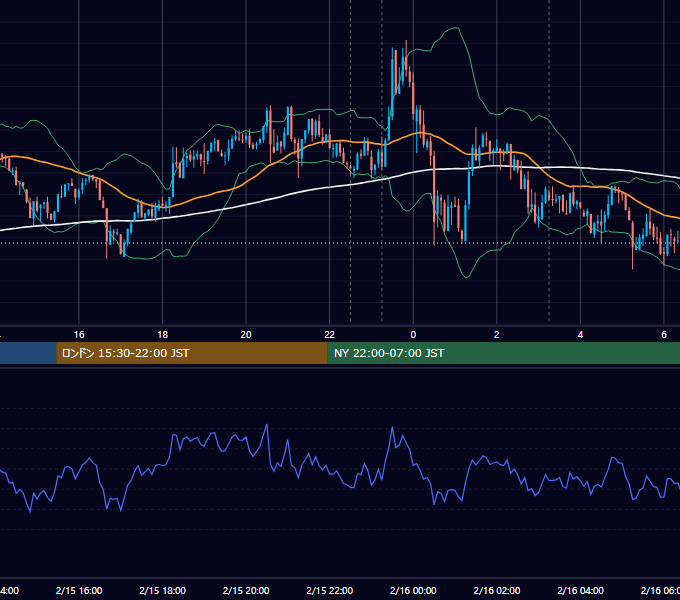Click the hour label 16 on the chart axis

tap(79, 335)
